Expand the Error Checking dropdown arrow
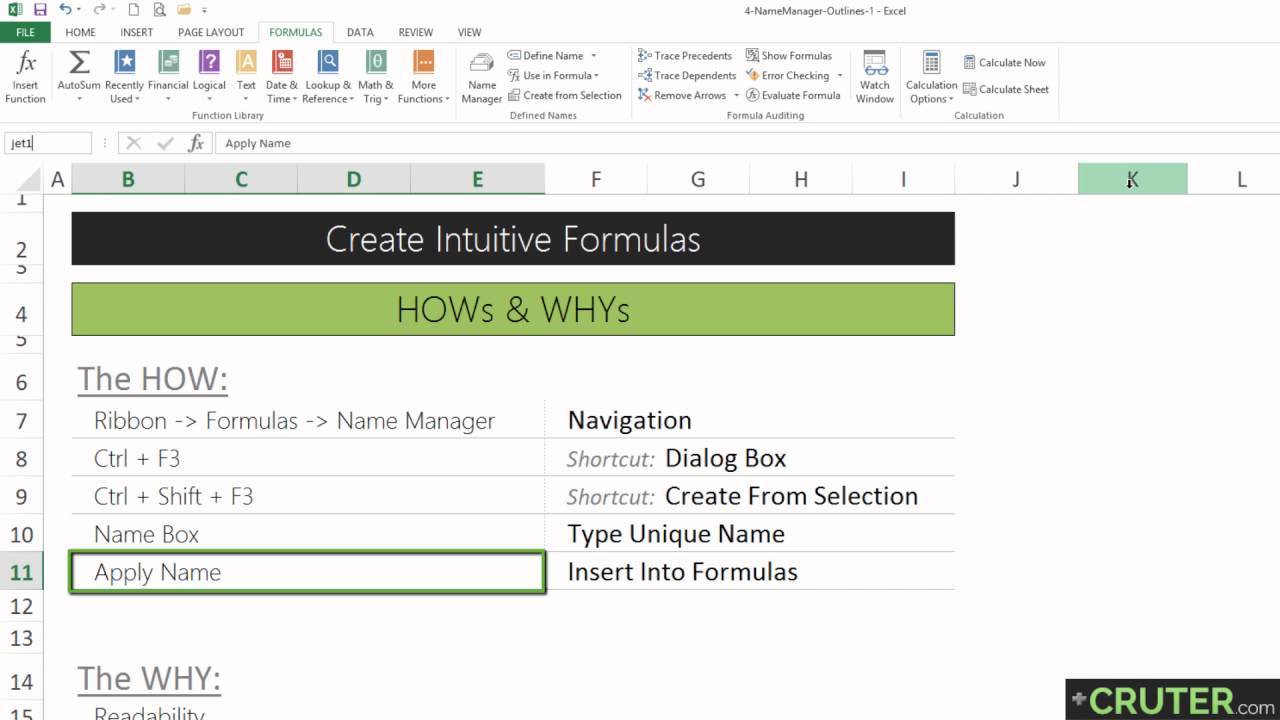1280x720 pixels. [x=840, y=76]
